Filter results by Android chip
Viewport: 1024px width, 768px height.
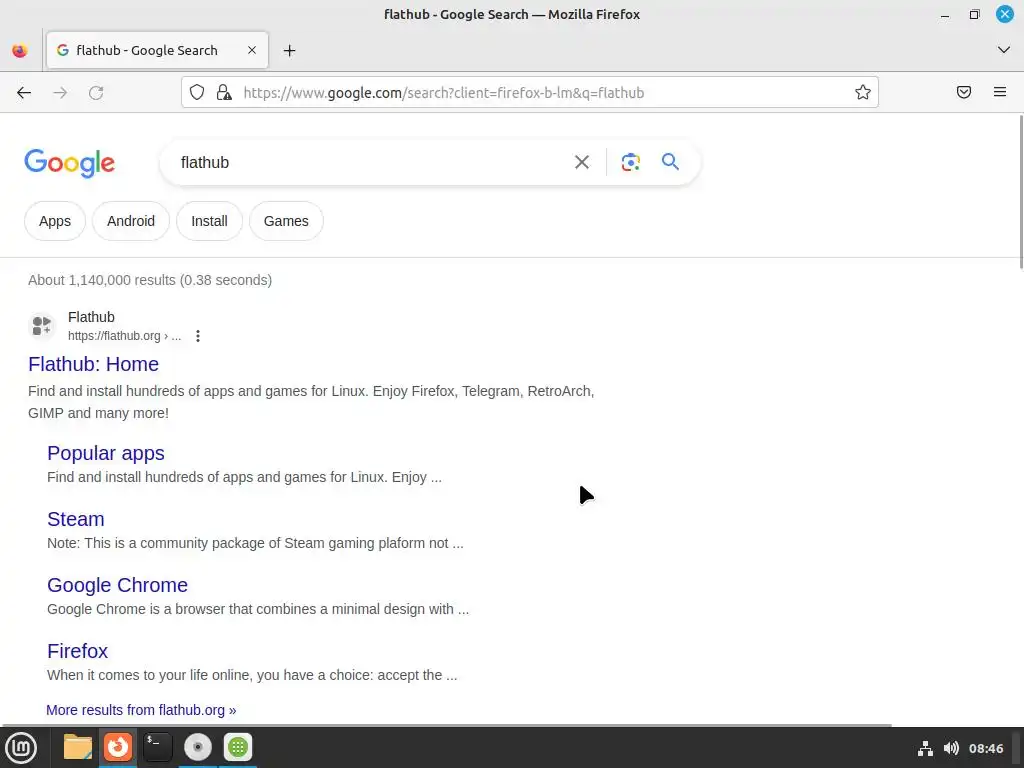point(131,221)
